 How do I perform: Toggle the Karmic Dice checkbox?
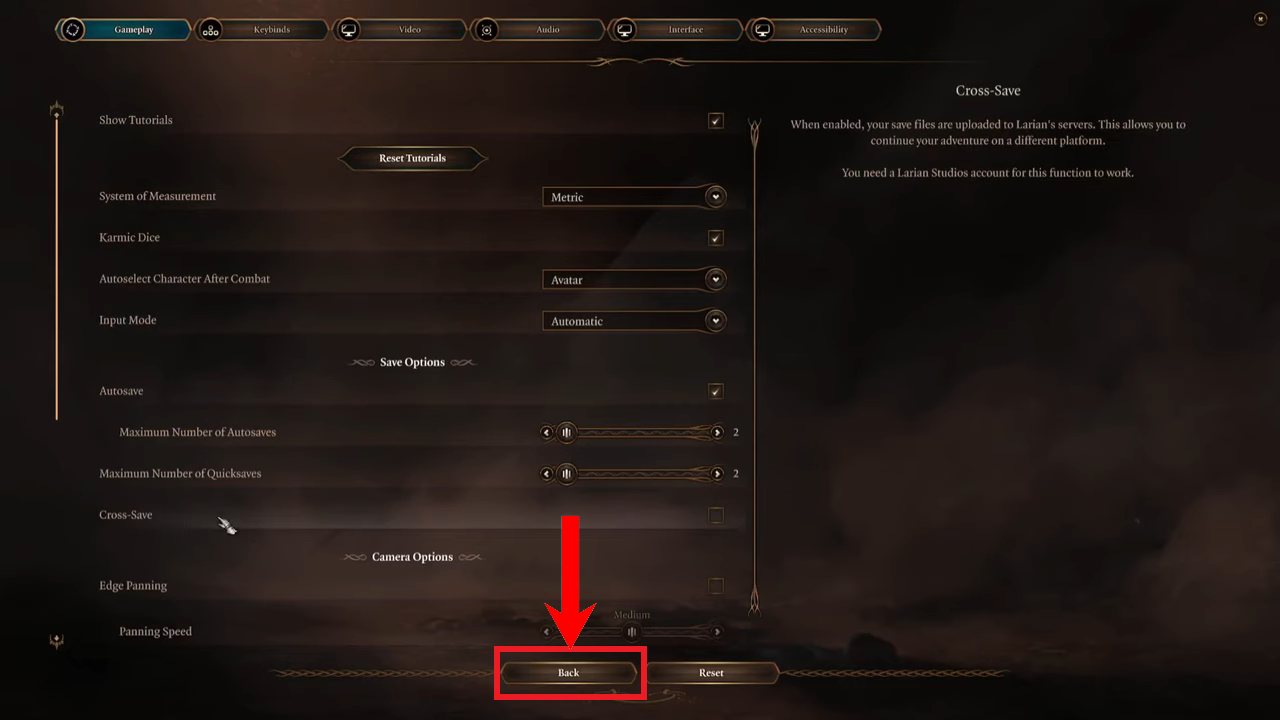coord(716,238)
